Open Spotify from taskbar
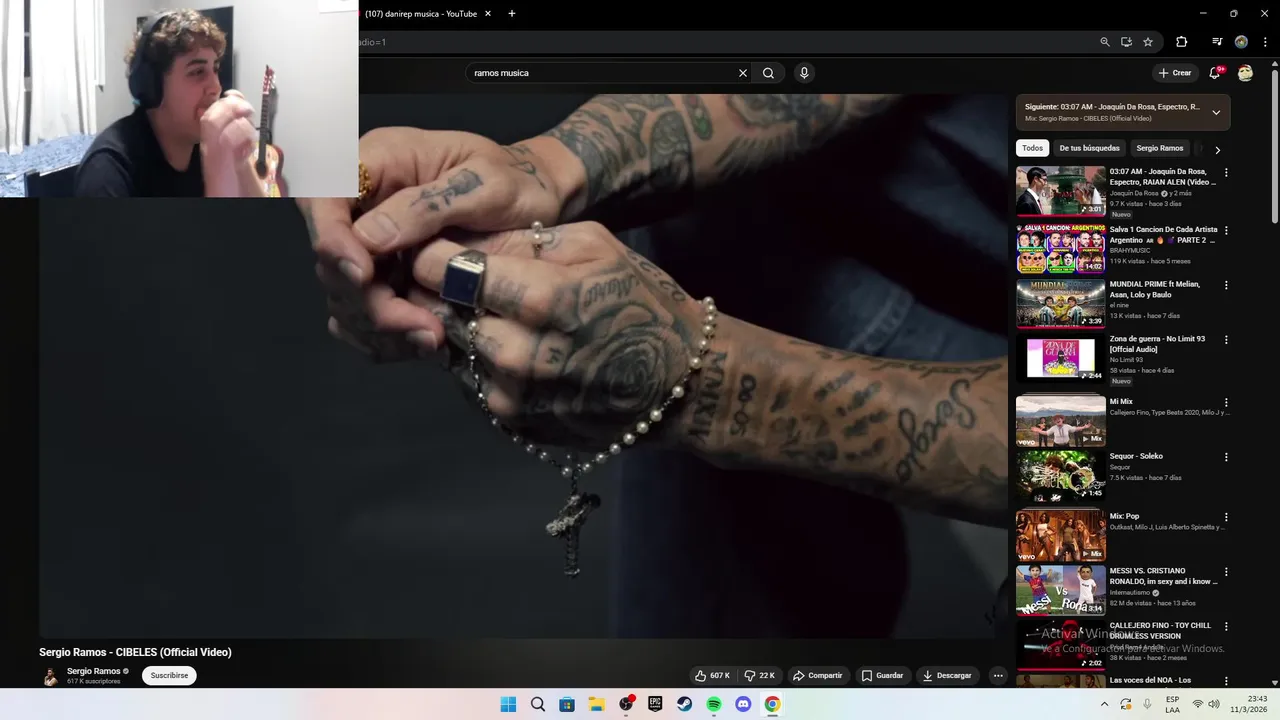The height and width of the screenshot is (720, 1280). 714,704
